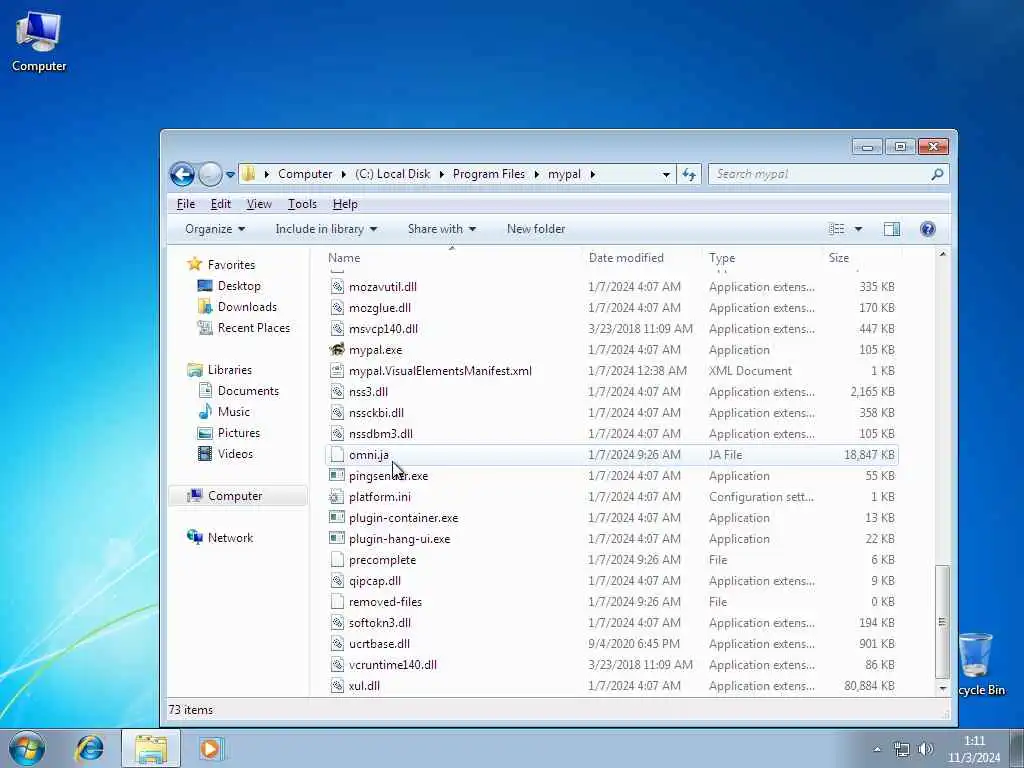Click the volume speaker tray icon
Viewport: 1024px width, 768px height.
click(925, 749)
